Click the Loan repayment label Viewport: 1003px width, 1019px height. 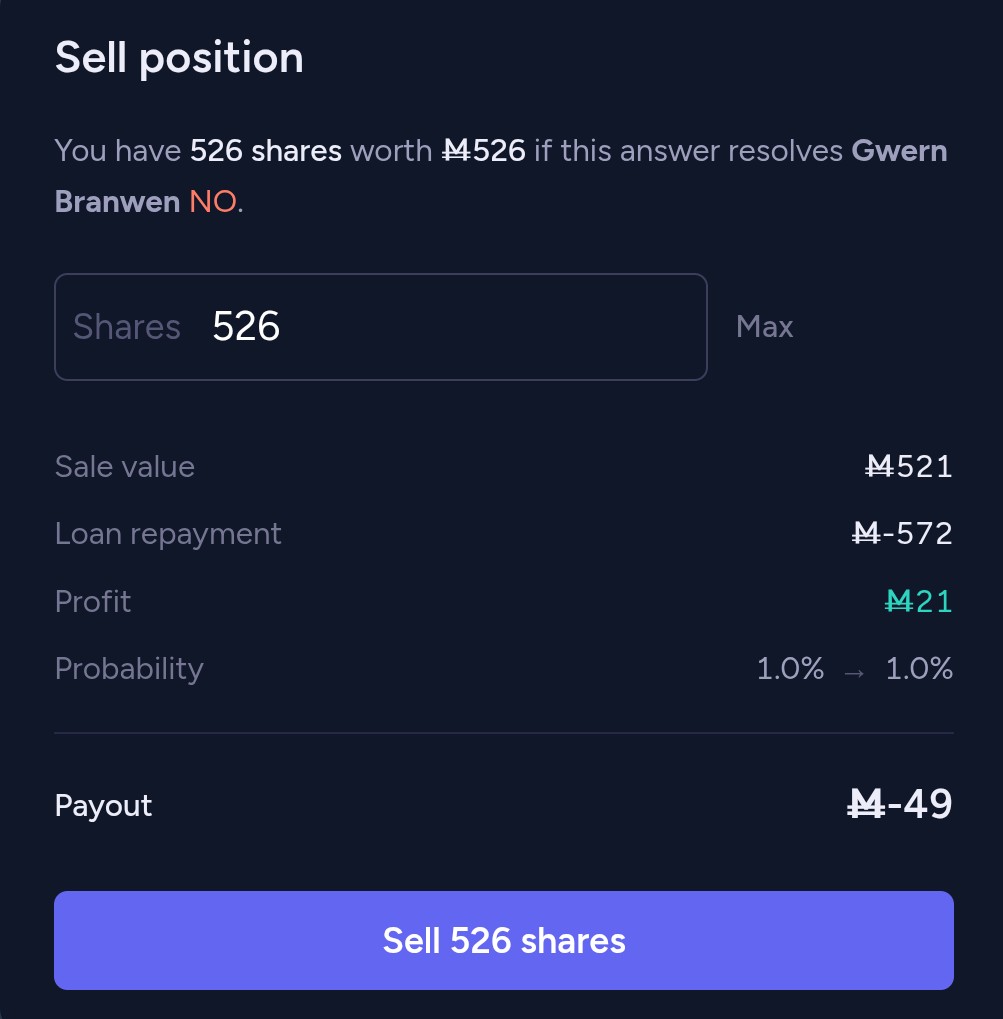pyautogui.click(x=168, y=534)
